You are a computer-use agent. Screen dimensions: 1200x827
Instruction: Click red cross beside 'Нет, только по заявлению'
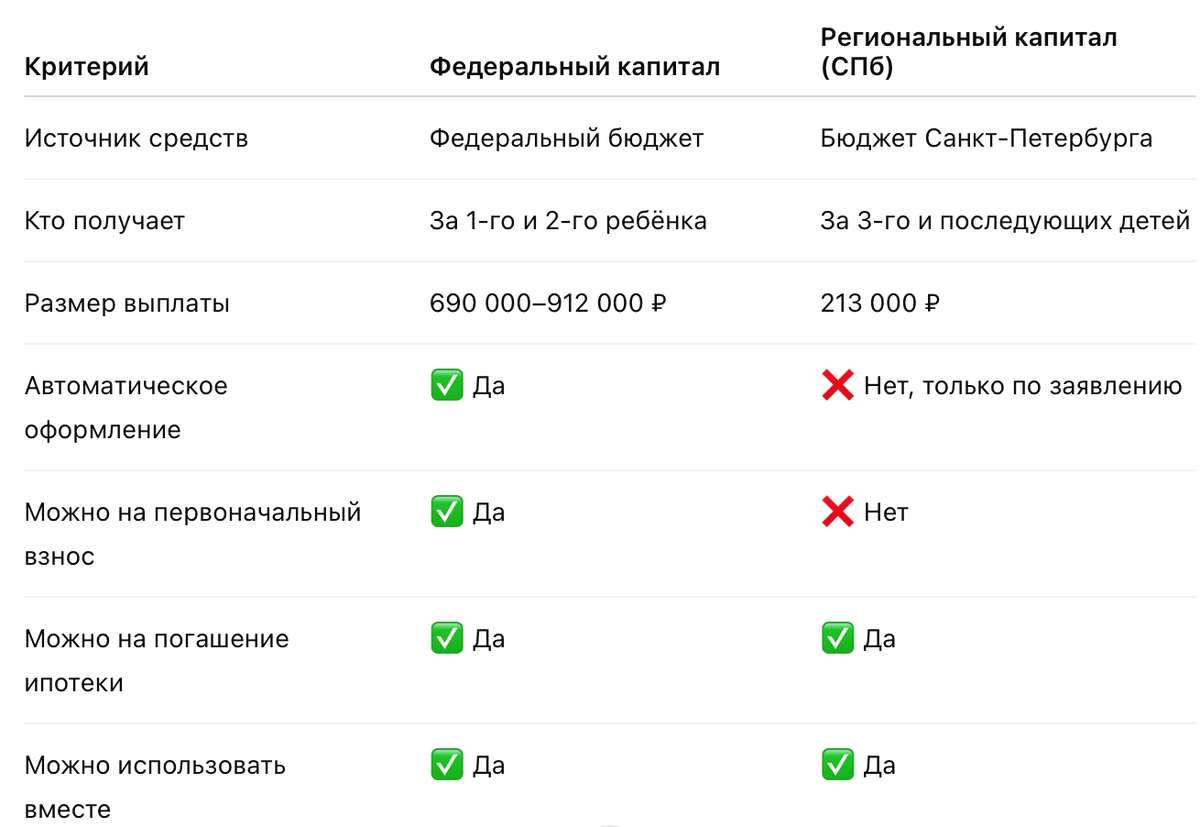837,386
